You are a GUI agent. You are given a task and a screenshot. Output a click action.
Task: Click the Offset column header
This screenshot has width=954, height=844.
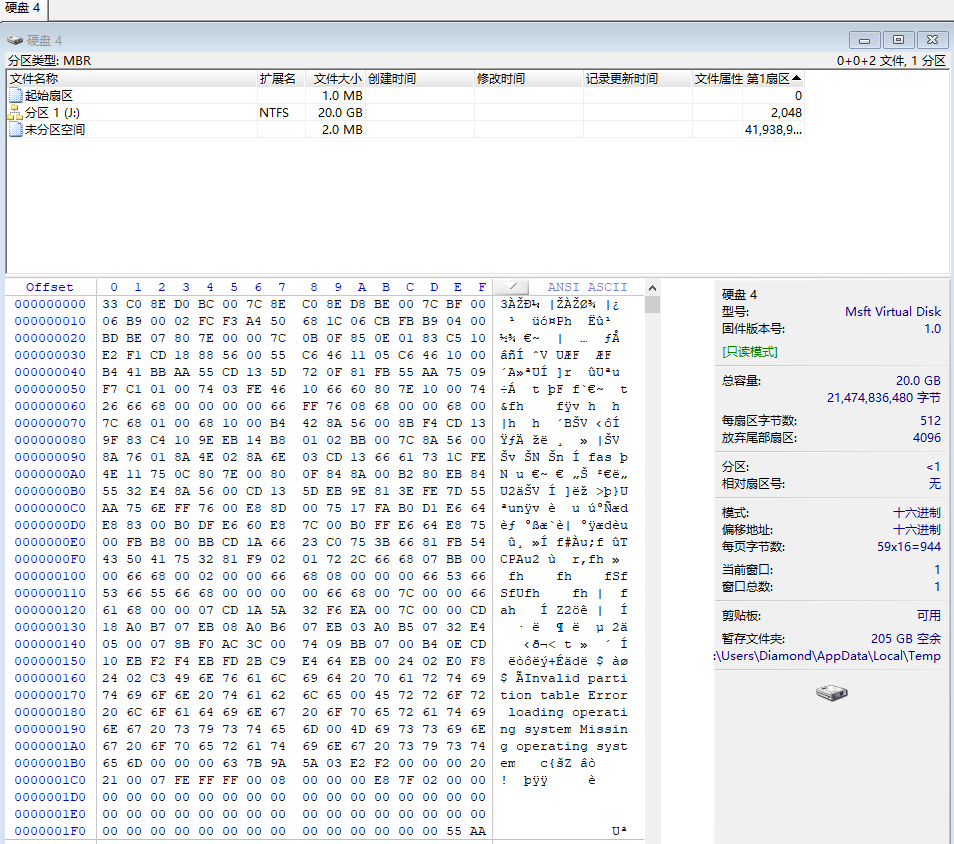click(x=50, y=287)
